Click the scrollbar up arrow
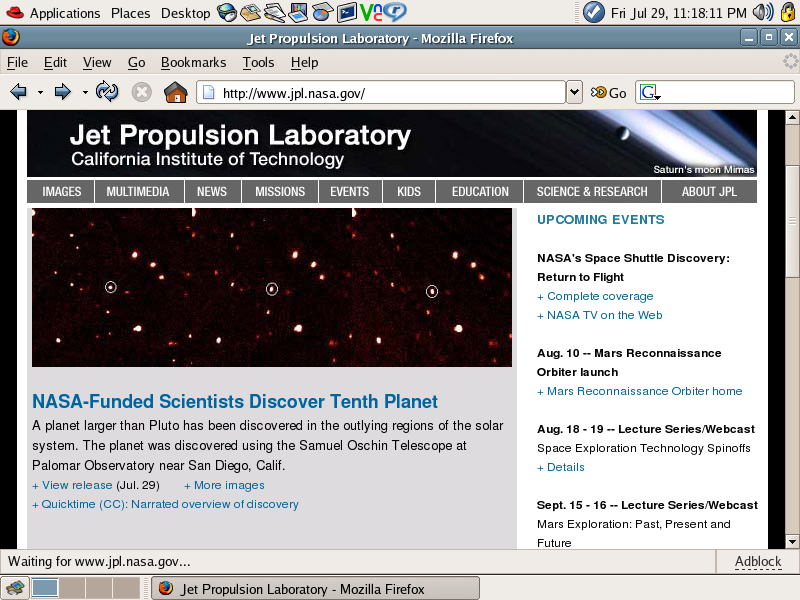Viewport: 800px width, 600px height. point(792,117)
